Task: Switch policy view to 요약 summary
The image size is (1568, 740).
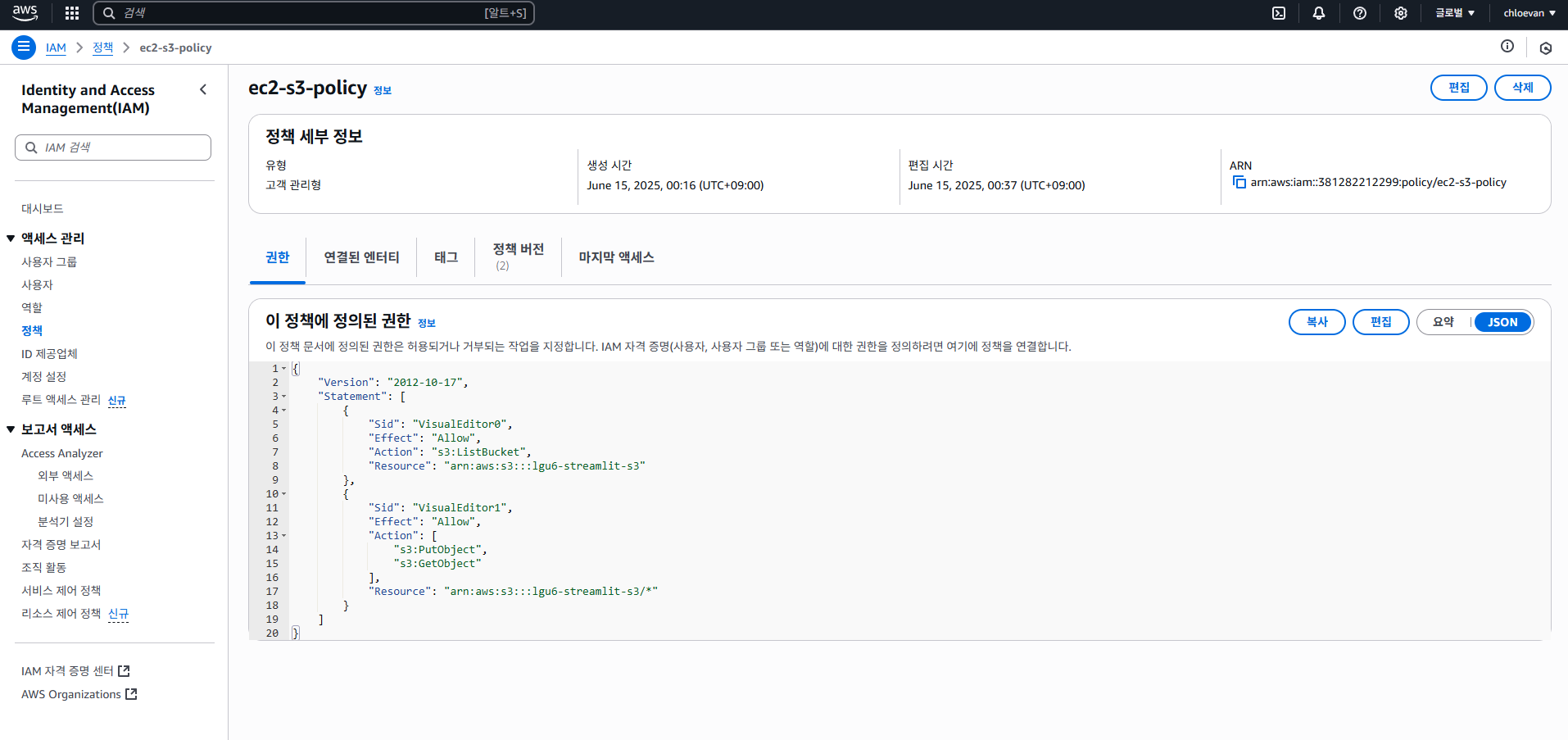Action: (1443, 322)
